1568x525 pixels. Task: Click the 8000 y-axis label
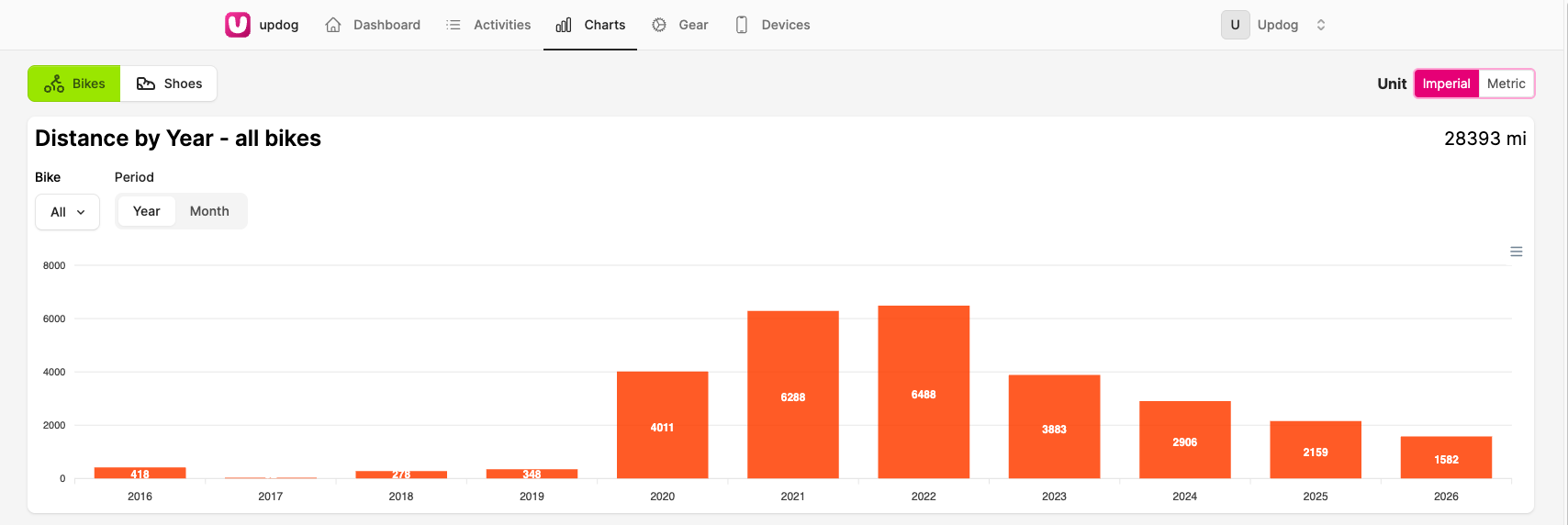[54, 265]
